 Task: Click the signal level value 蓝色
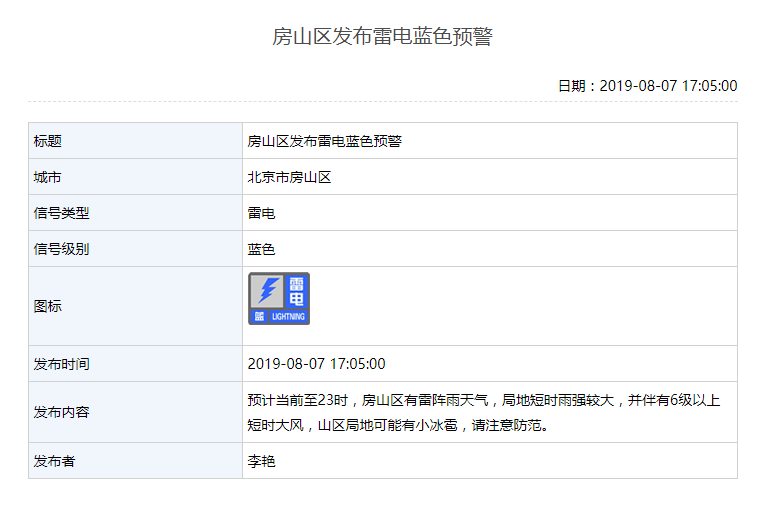point(261,249)
